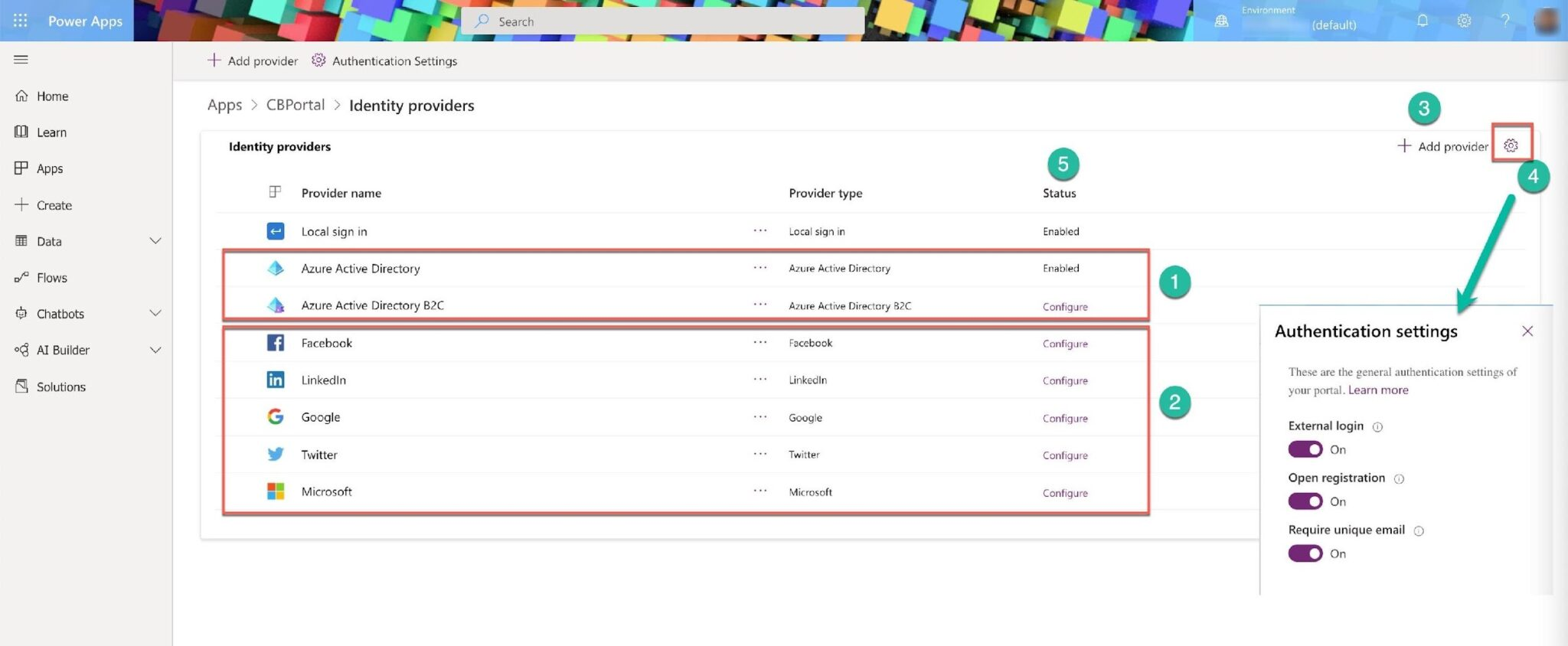Open more options for Twitter
The height and width of the screenshot is (646, 1568).
pos(760,453)
